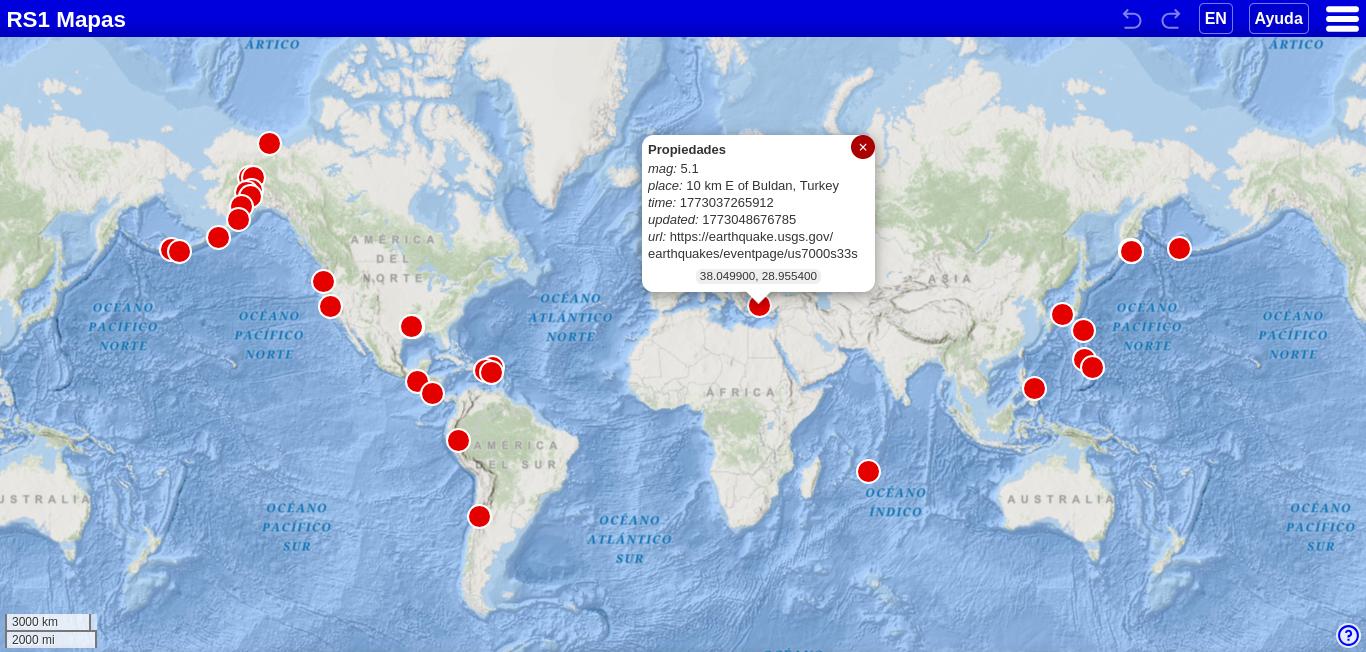1366x652 pixels.
Task: Click the question mark help icon
Action: pyautogui.click(x=1348, y=635)
